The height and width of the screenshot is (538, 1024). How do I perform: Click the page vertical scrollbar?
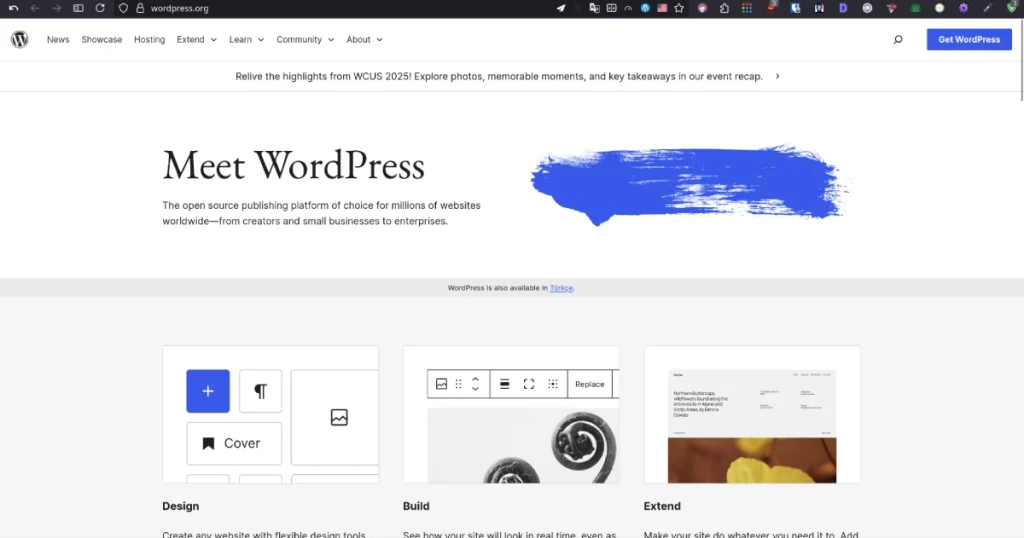tap(1021, 60)
